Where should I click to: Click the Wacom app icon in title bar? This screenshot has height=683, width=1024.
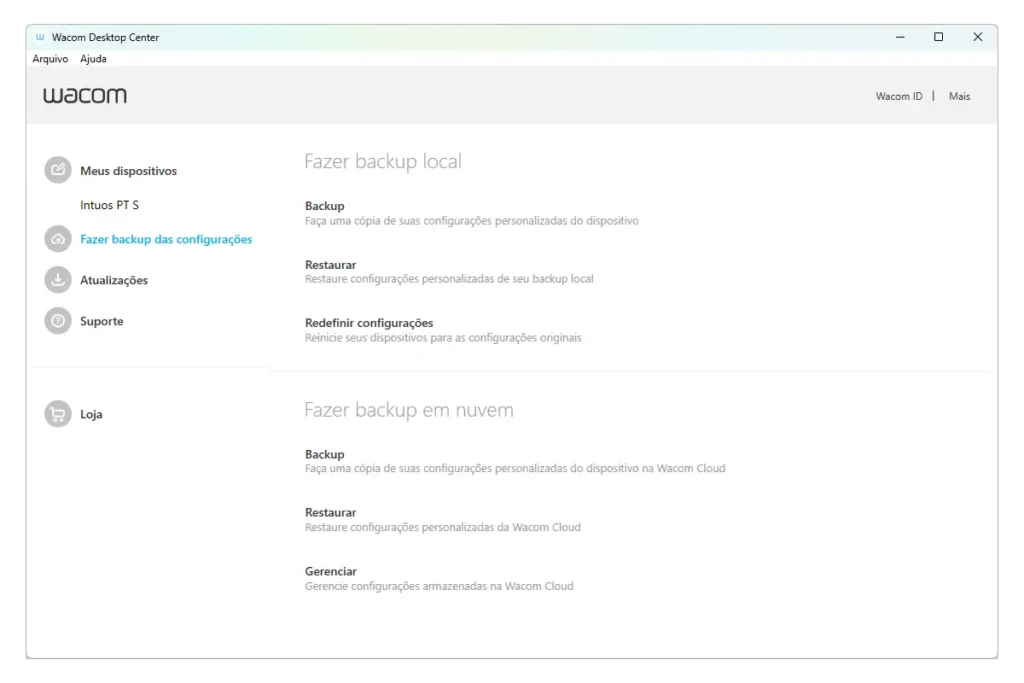click(40, 37)
